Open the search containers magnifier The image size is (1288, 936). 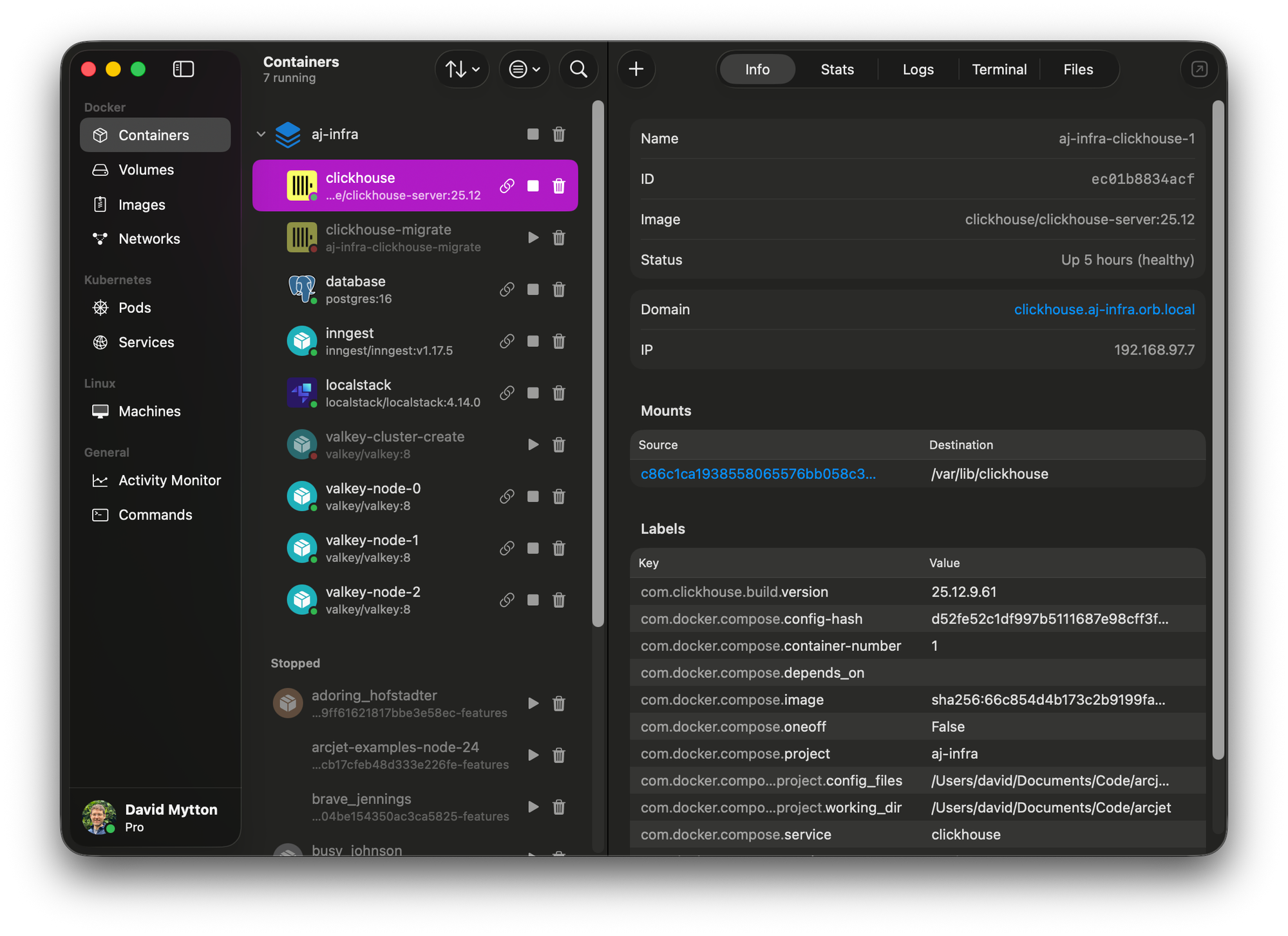(x=578, y=69)
